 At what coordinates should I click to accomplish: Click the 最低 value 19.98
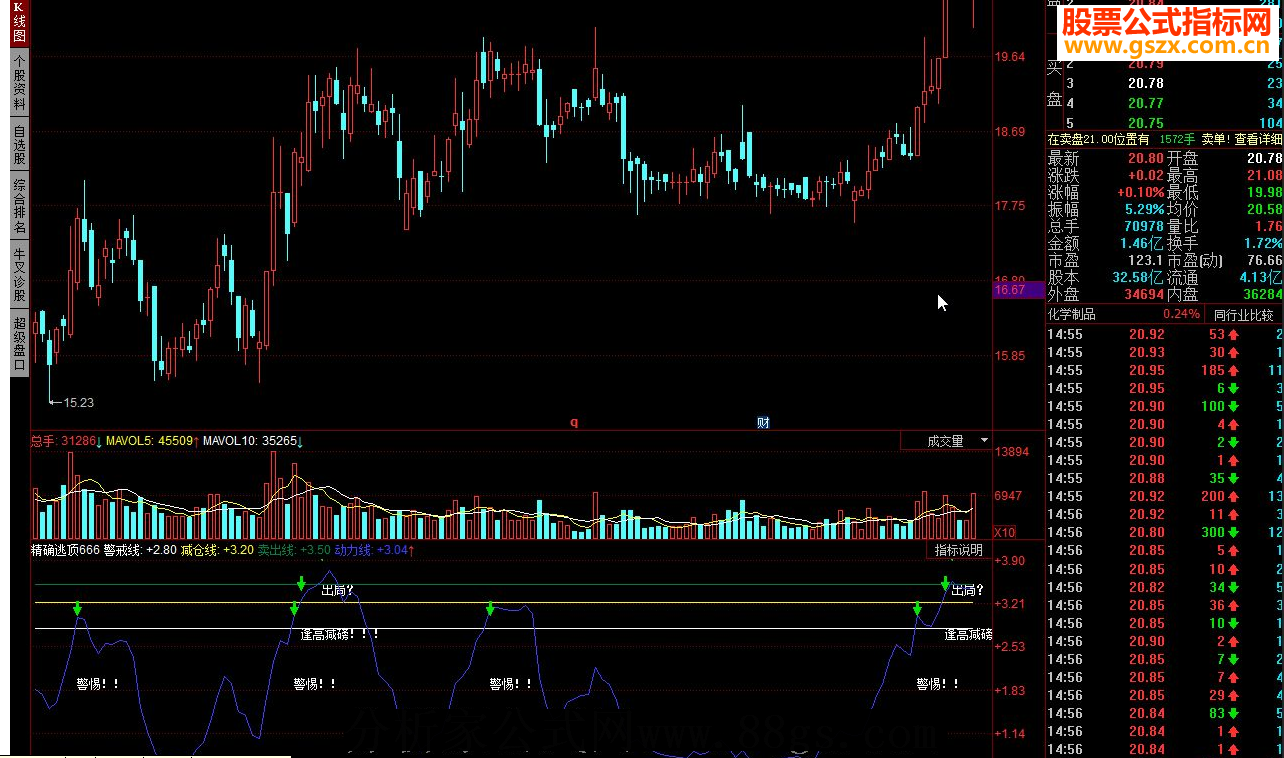coord(1263,193)
